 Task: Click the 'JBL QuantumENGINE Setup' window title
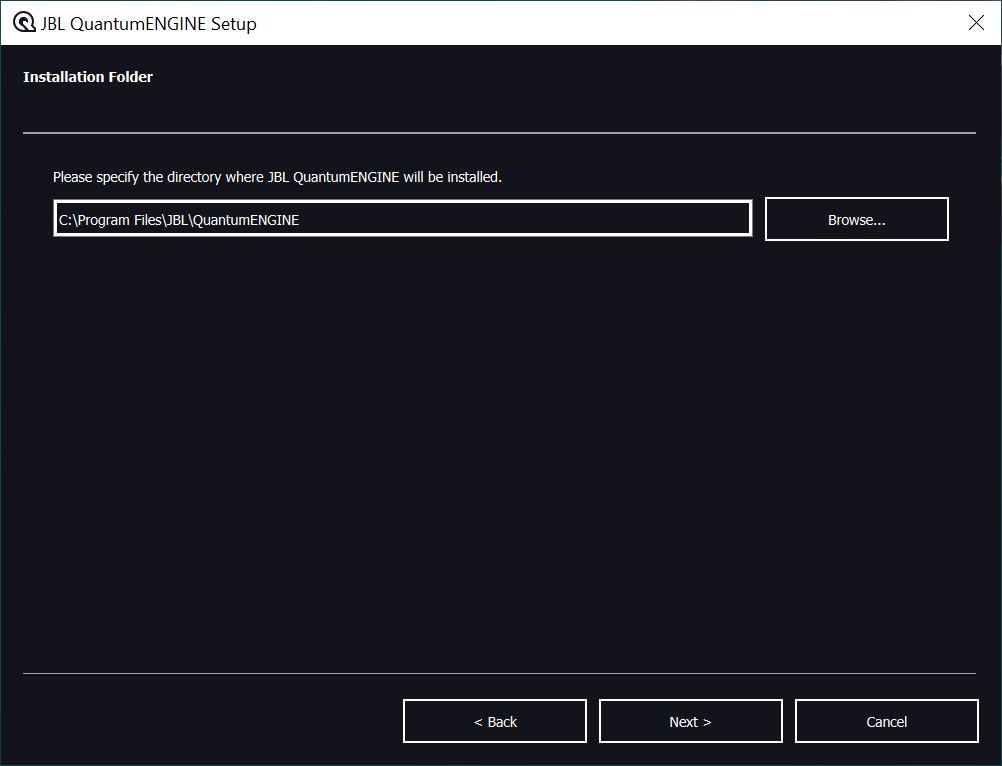[148, 24]
